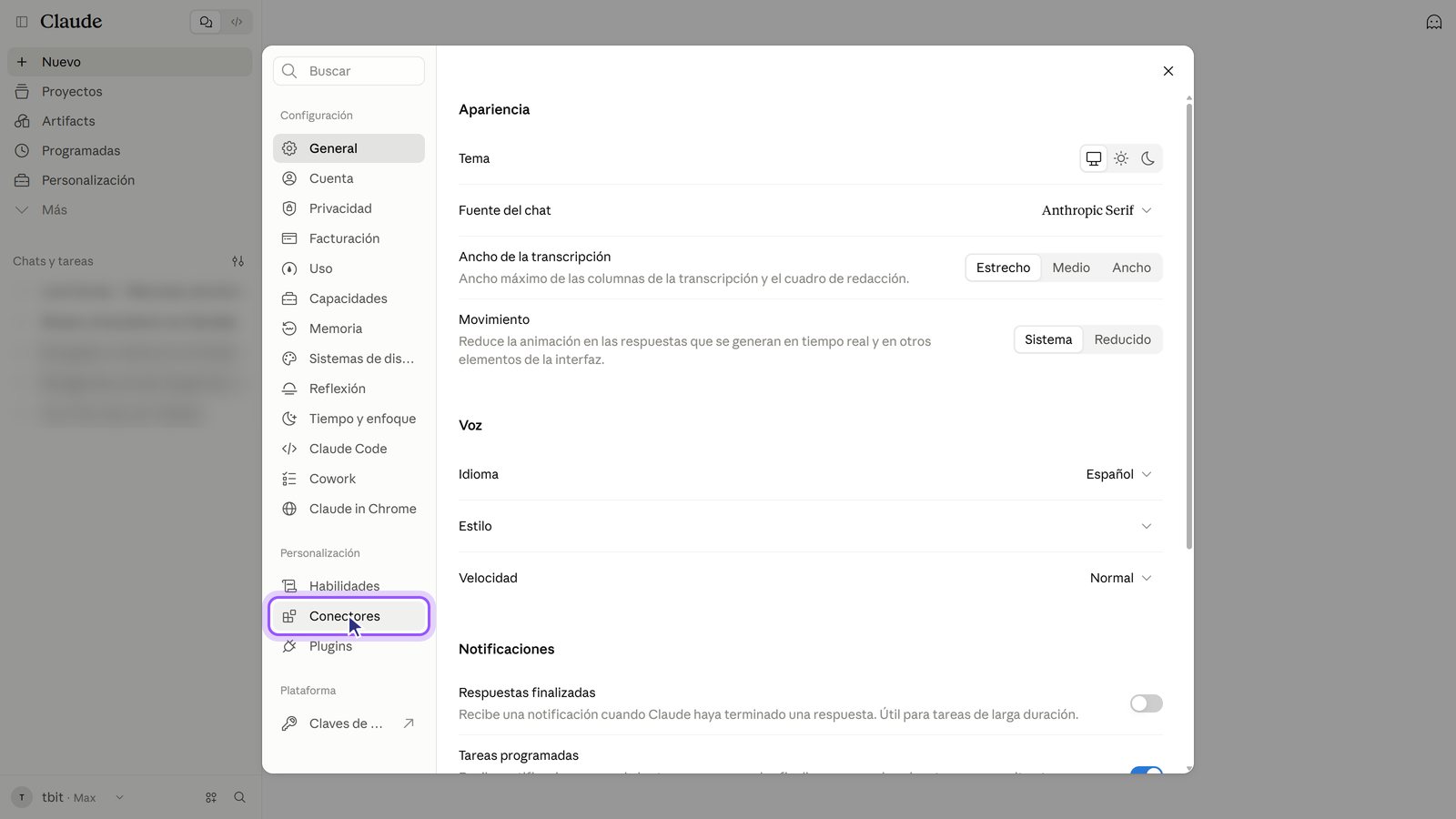Open Programadas in sidebar
This screenshot has width=1456, height=819.
click(x=129, y=150)
